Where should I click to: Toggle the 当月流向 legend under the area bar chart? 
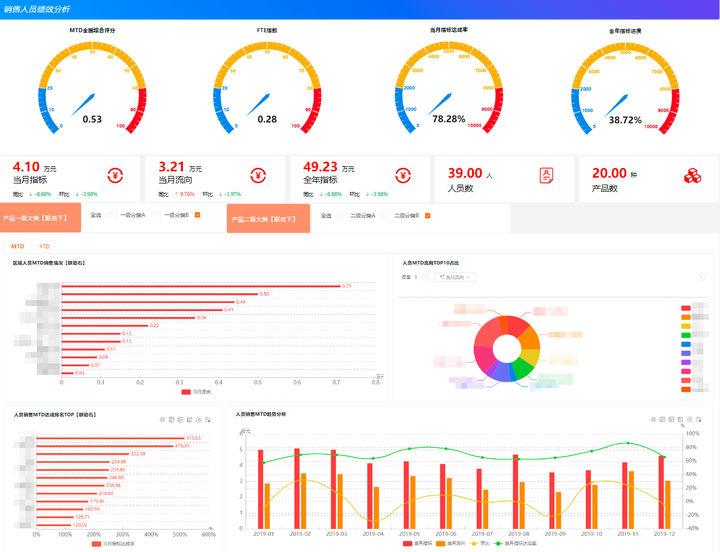tap(196, 392)
